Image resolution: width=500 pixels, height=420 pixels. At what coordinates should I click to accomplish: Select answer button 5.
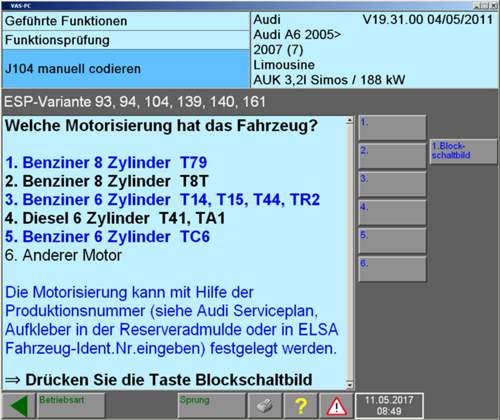(x=392, y=241)
